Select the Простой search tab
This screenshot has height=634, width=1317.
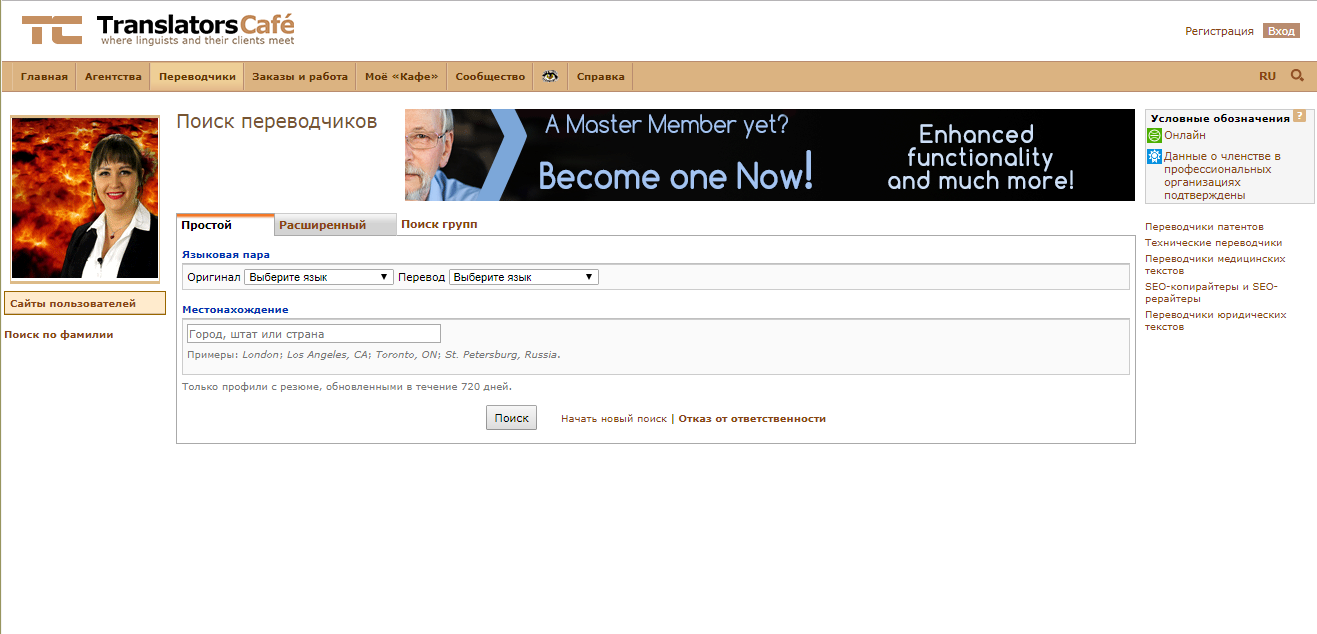tap(225, 225)
